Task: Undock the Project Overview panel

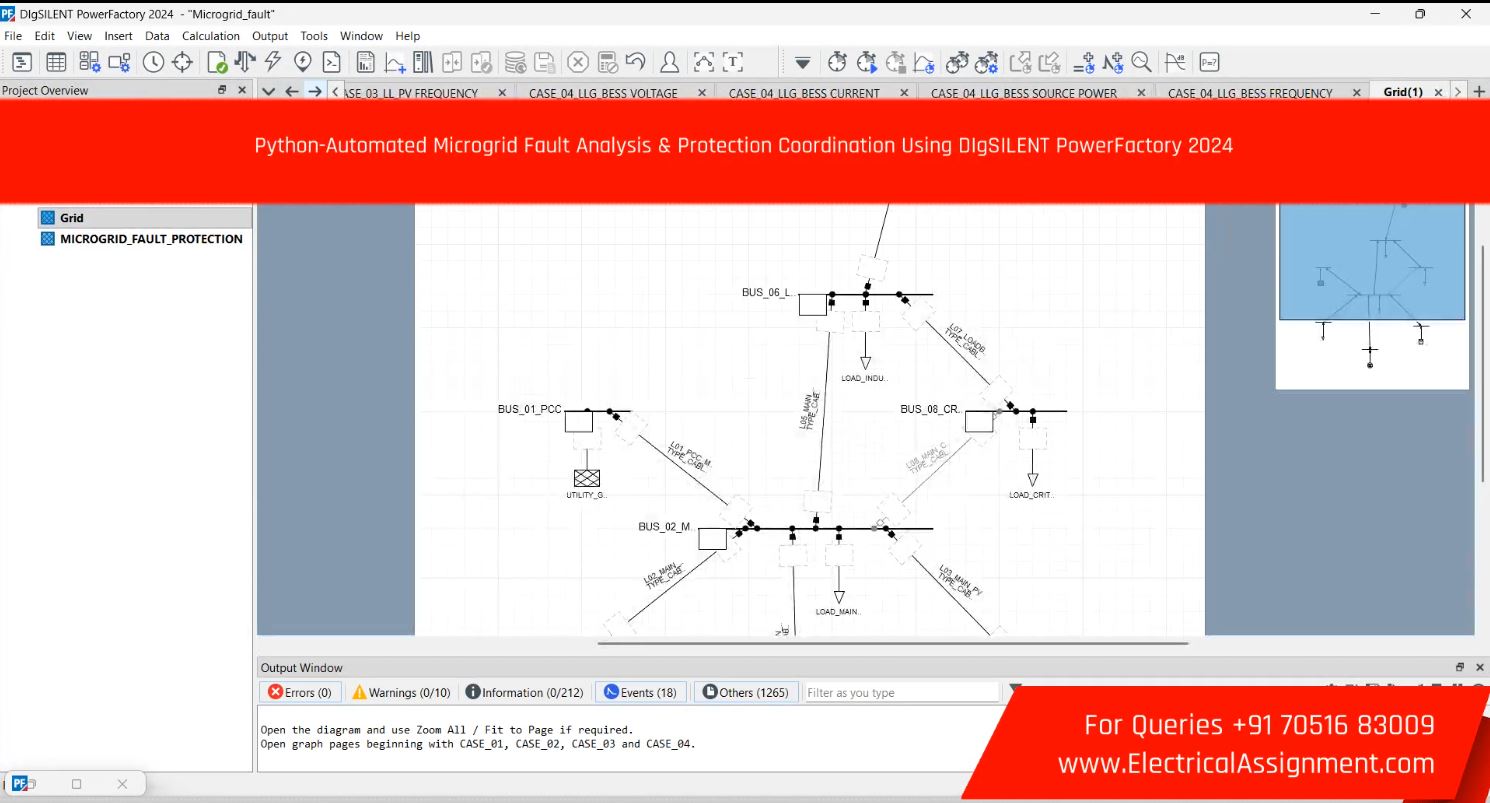Action: point(222,90)
